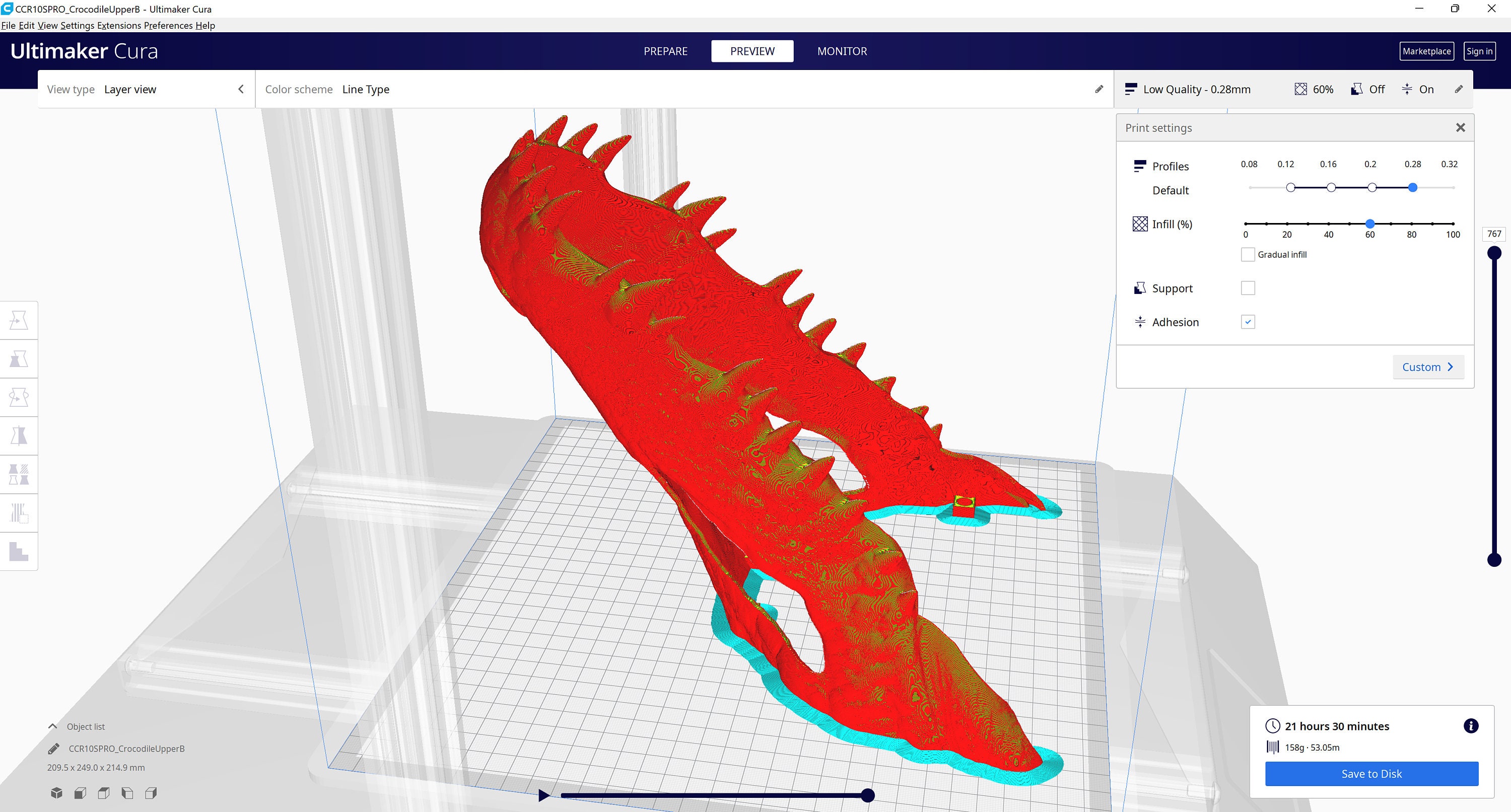Collapse the View type panel arrow

click(x=240, y=89)
